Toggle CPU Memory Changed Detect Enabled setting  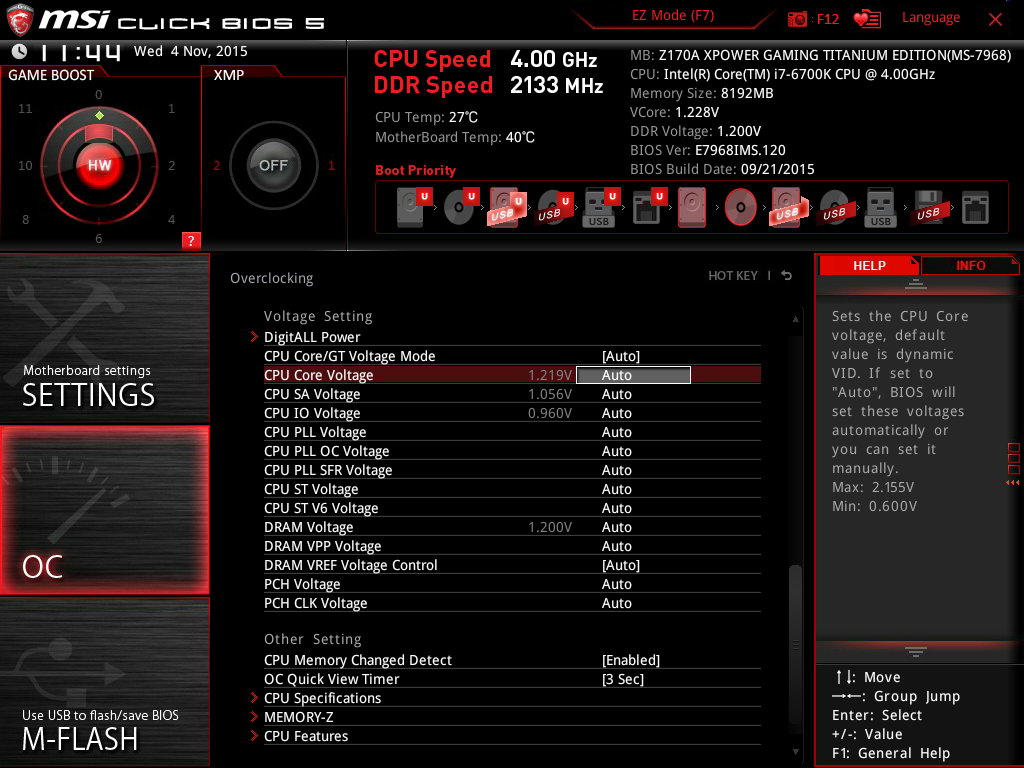tap(631, 660)
